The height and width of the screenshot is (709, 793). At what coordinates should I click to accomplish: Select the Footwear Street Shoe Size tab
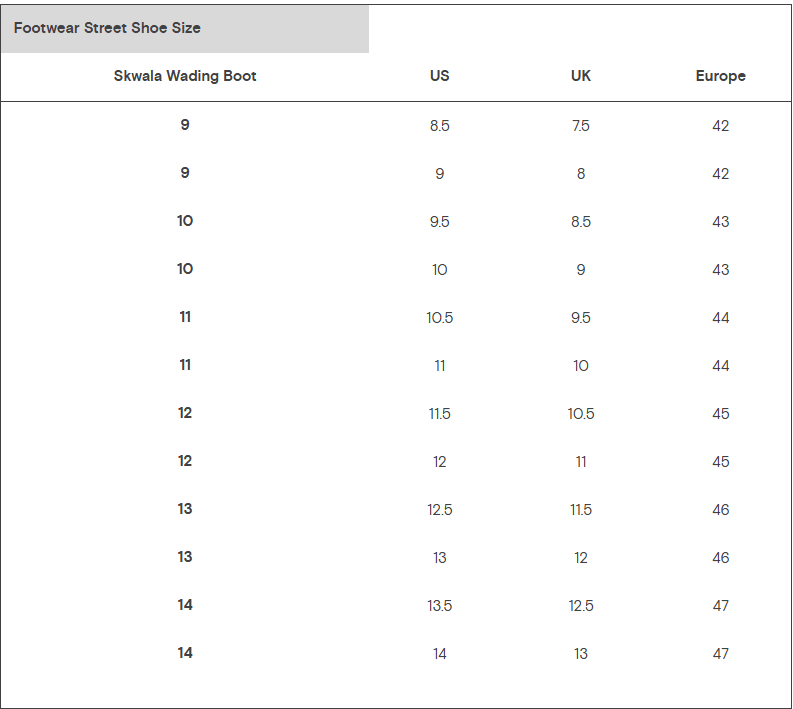(x=107, y=28)
